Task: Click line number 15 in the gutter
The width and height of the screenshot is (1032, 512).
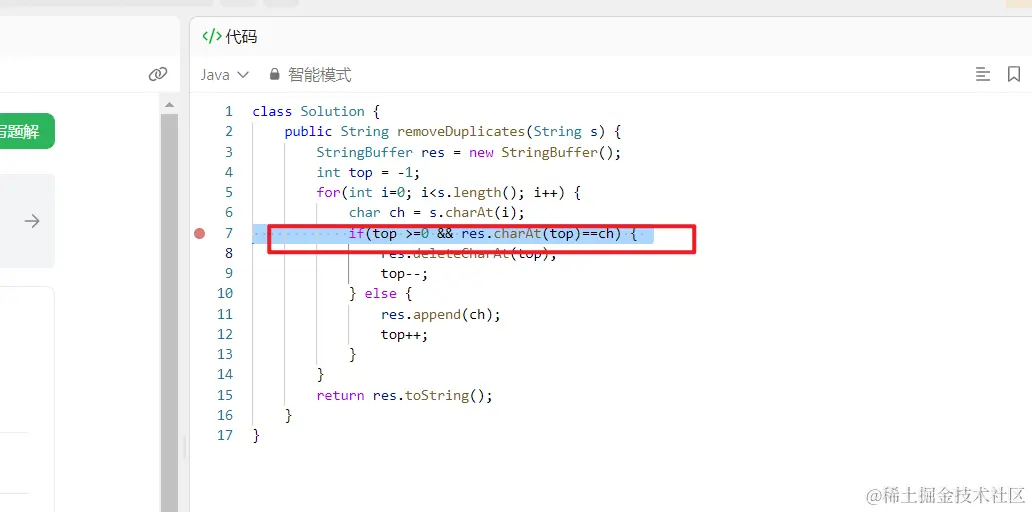Action: 225,395
